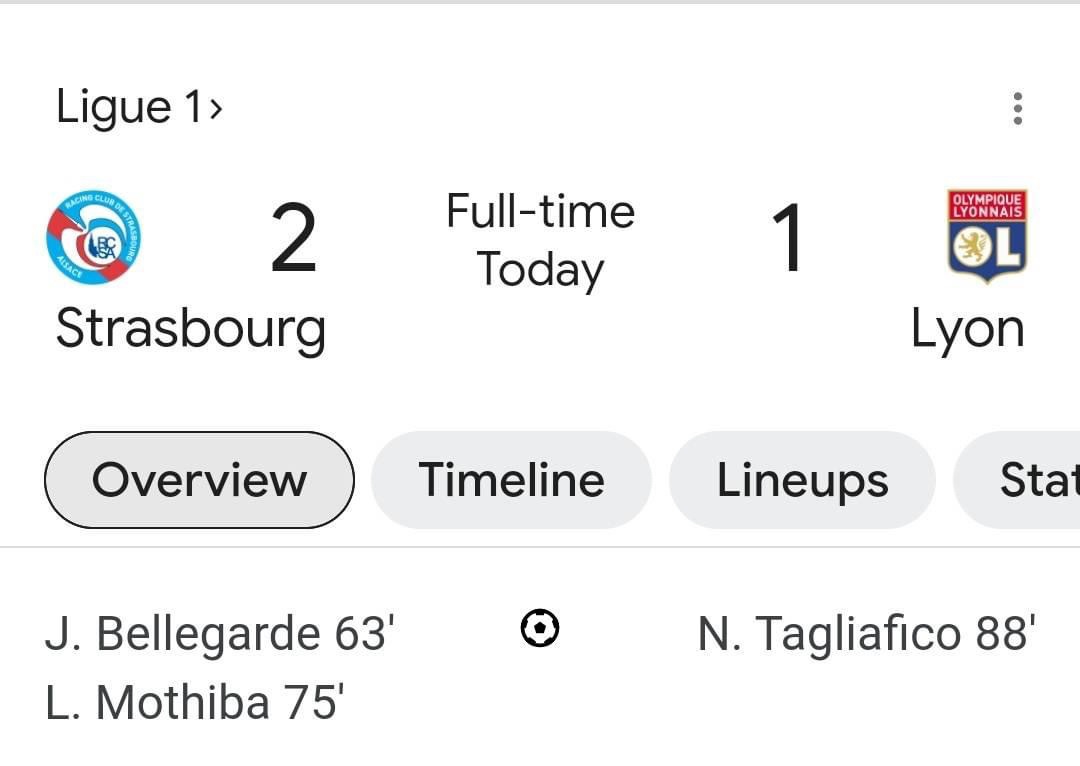This screenshot has height=766, width=1080.
Task: Click the Strasbourg club crest logo
Action: pyautogui.click(x=93, y=236)
